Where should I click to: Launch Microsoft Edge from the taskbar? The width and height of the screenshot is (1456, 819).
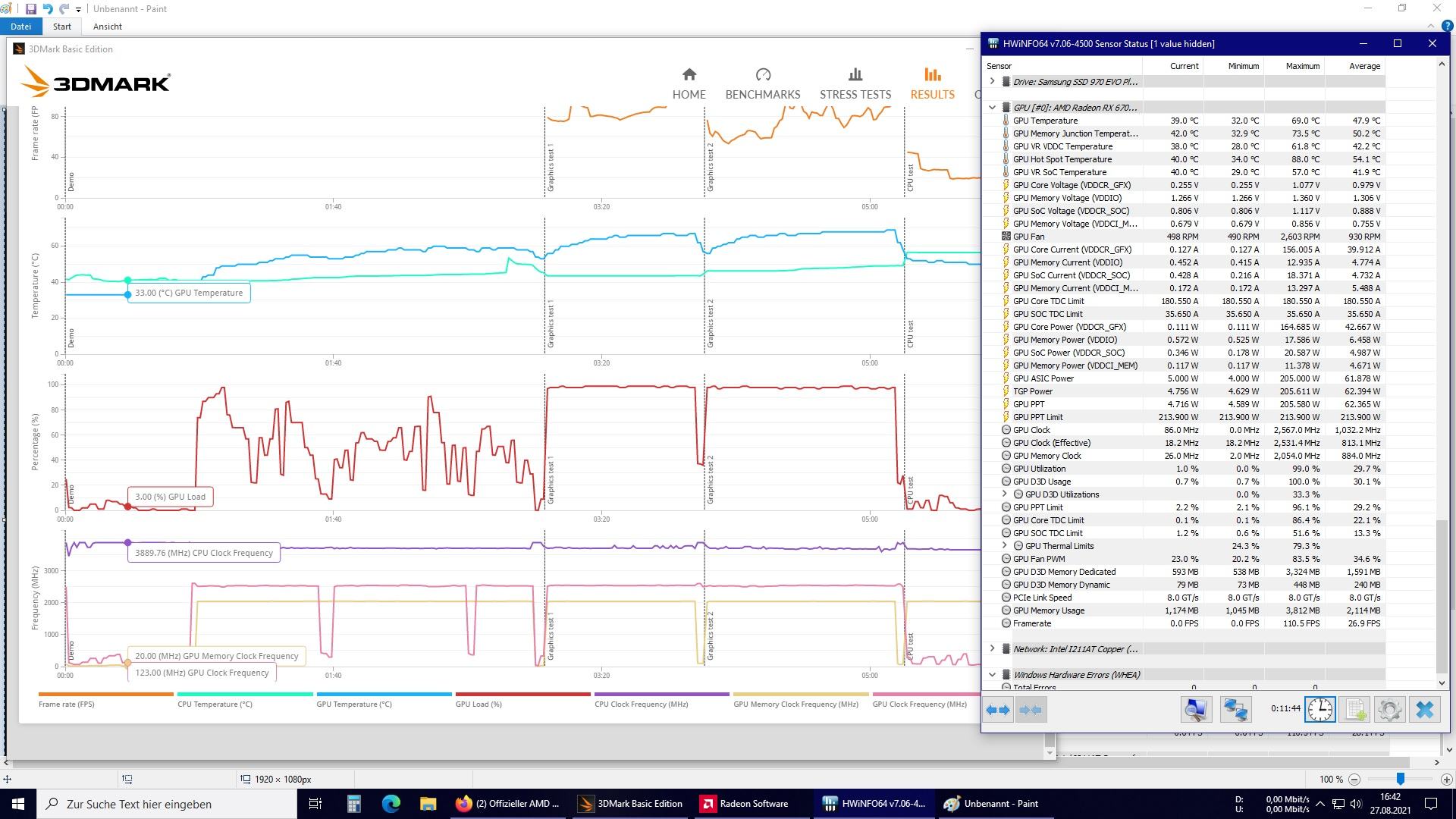click(391, 804)
